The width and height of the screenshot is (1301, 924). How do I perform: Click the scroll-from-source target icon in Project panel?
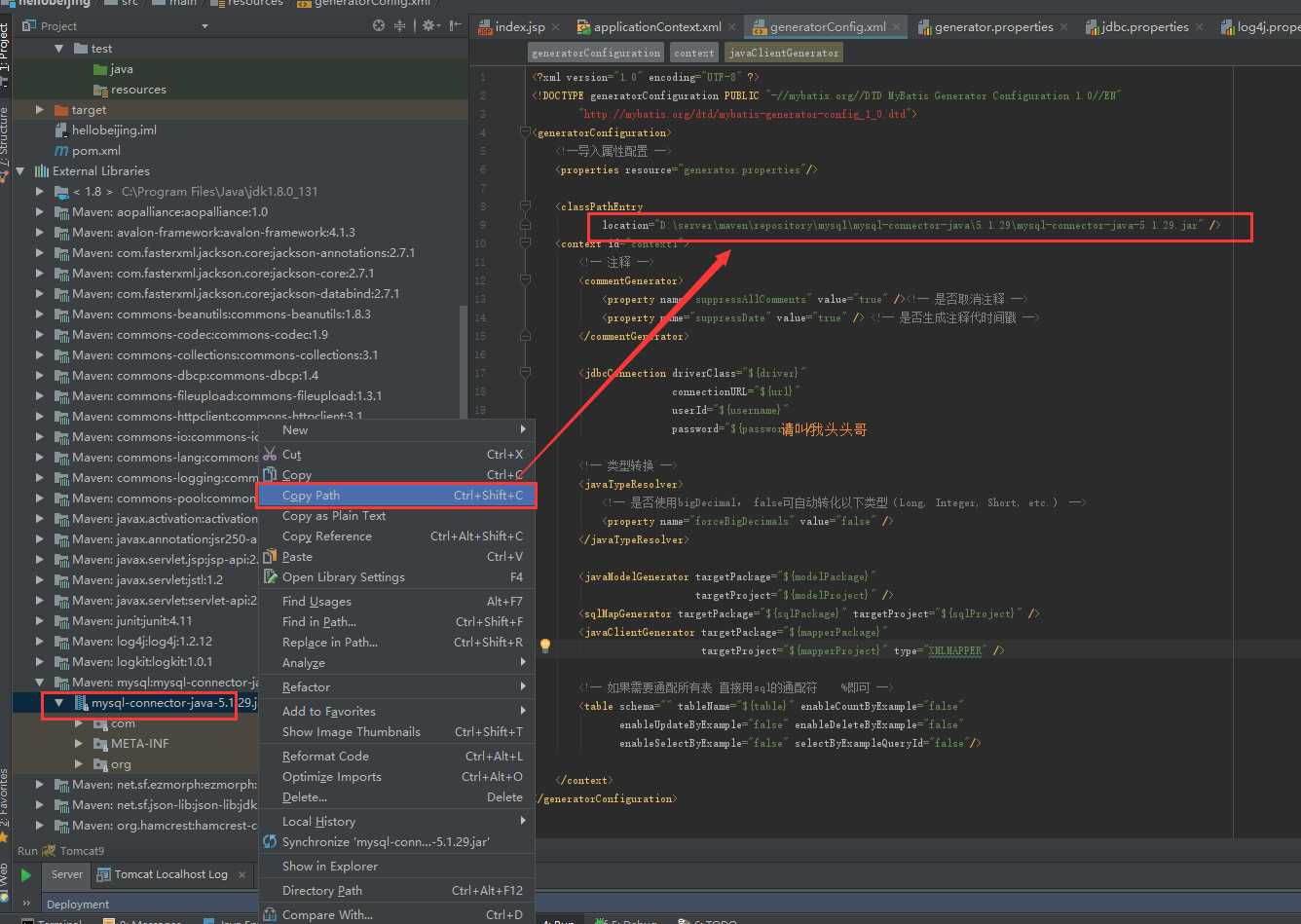click(x=379, y=26)
